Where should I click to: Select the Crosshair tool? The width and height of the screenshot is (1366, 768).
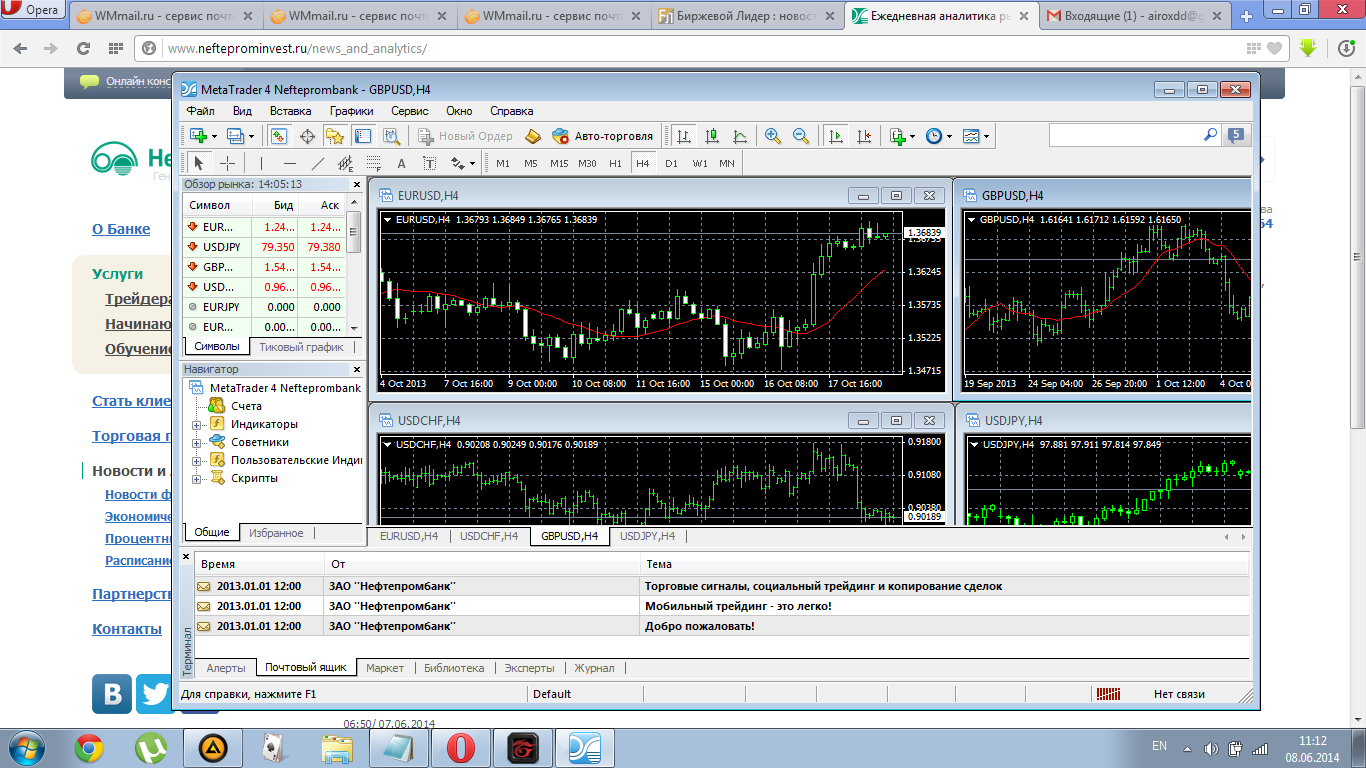[x=227, y=163]
